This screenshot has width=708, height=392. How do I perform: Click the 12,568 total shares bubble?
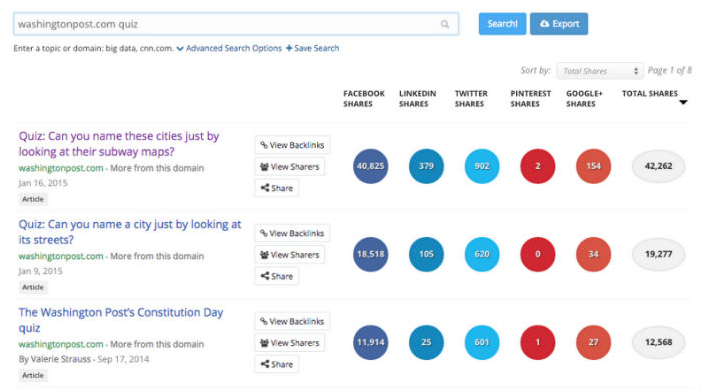pos(658,342)
